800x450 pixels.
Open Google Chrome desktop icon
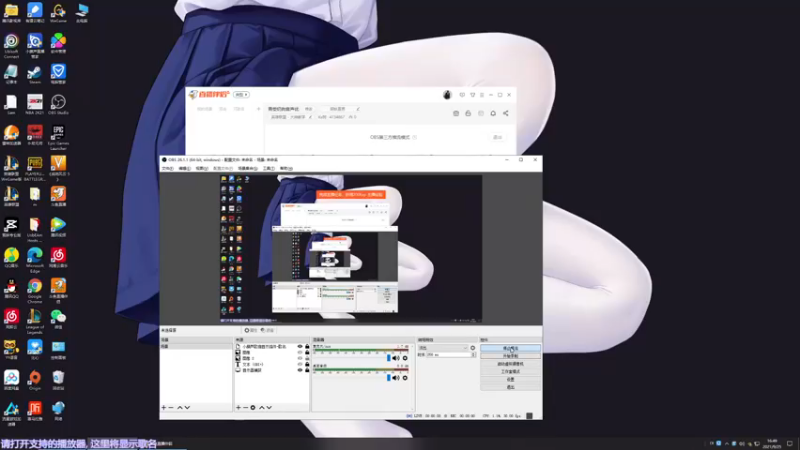pos(35,291)
